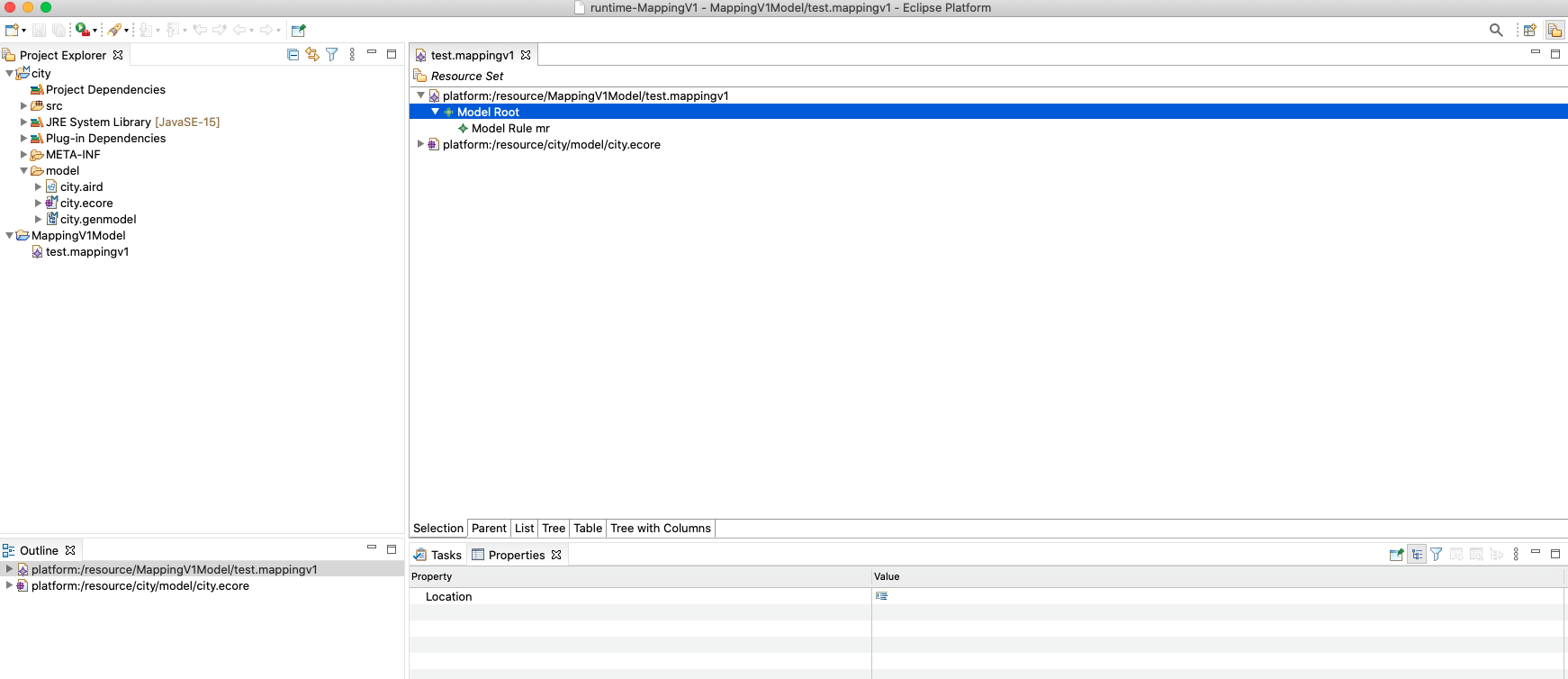Image resolution: width=1568 pixels, height=679 pixels.
Task: Open the Project Explorer filter icon
Action: click(x=332, y=55)
